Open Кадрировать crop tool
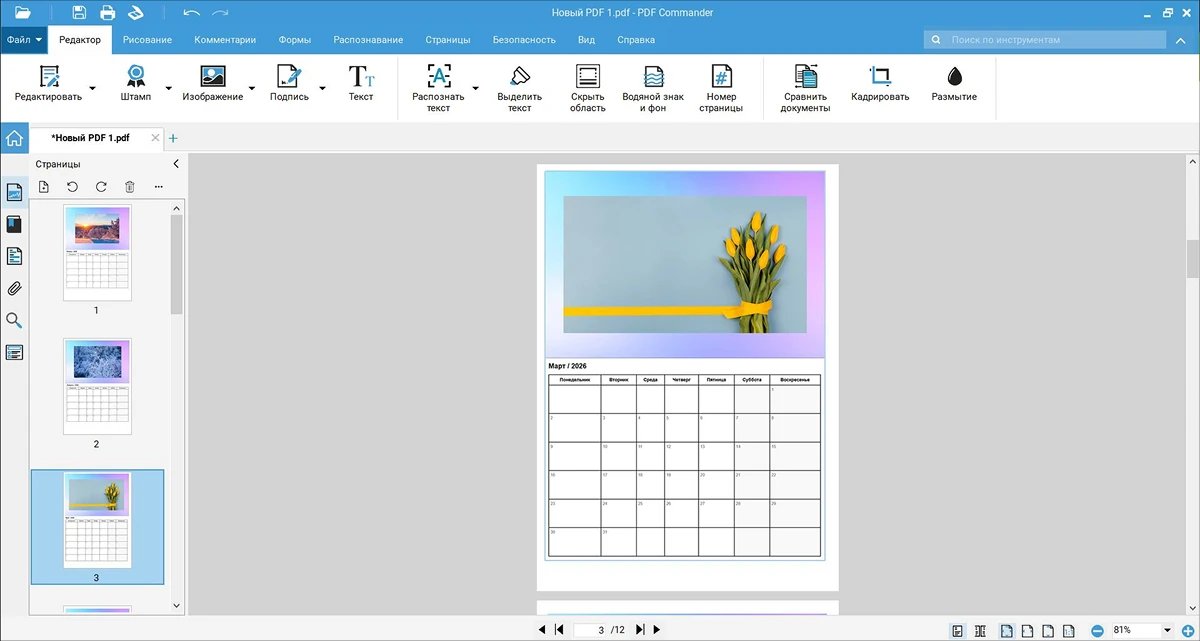Screen dimensions: 1200x641 [880, 78]
